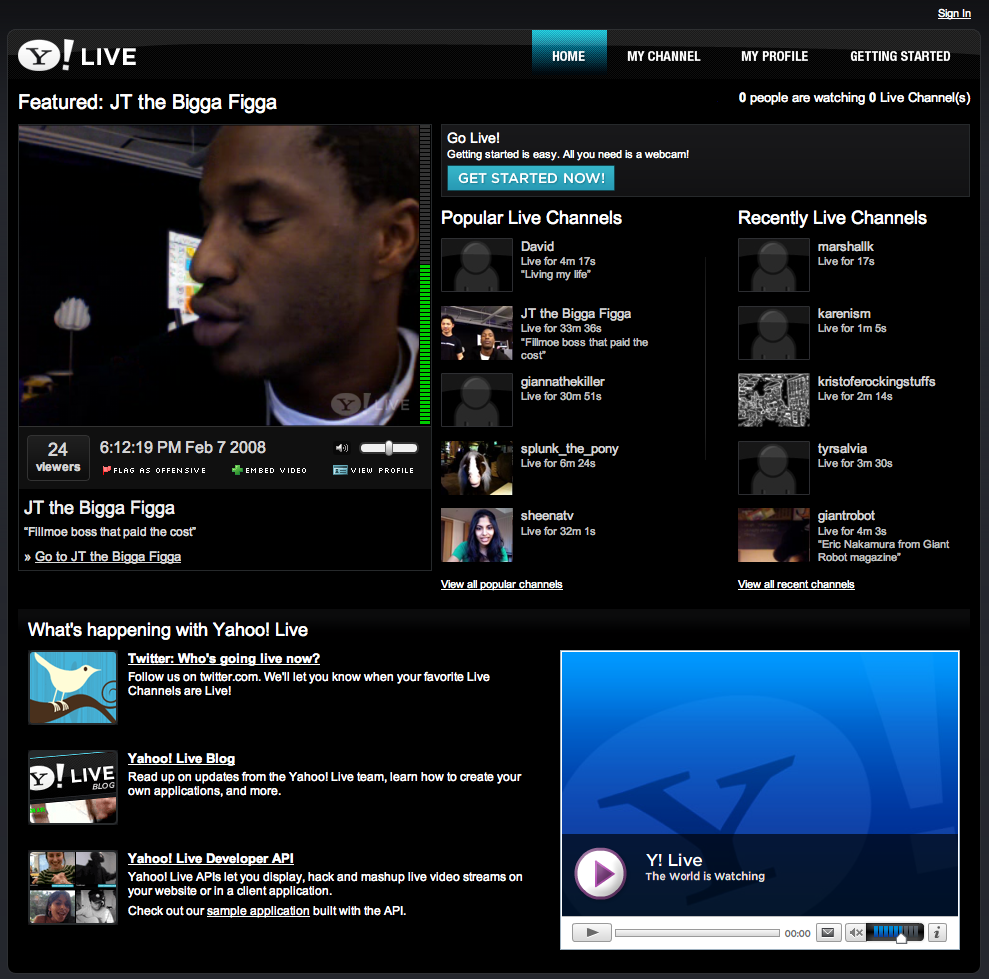Click the view profile card icon

[x=340, y=470]
